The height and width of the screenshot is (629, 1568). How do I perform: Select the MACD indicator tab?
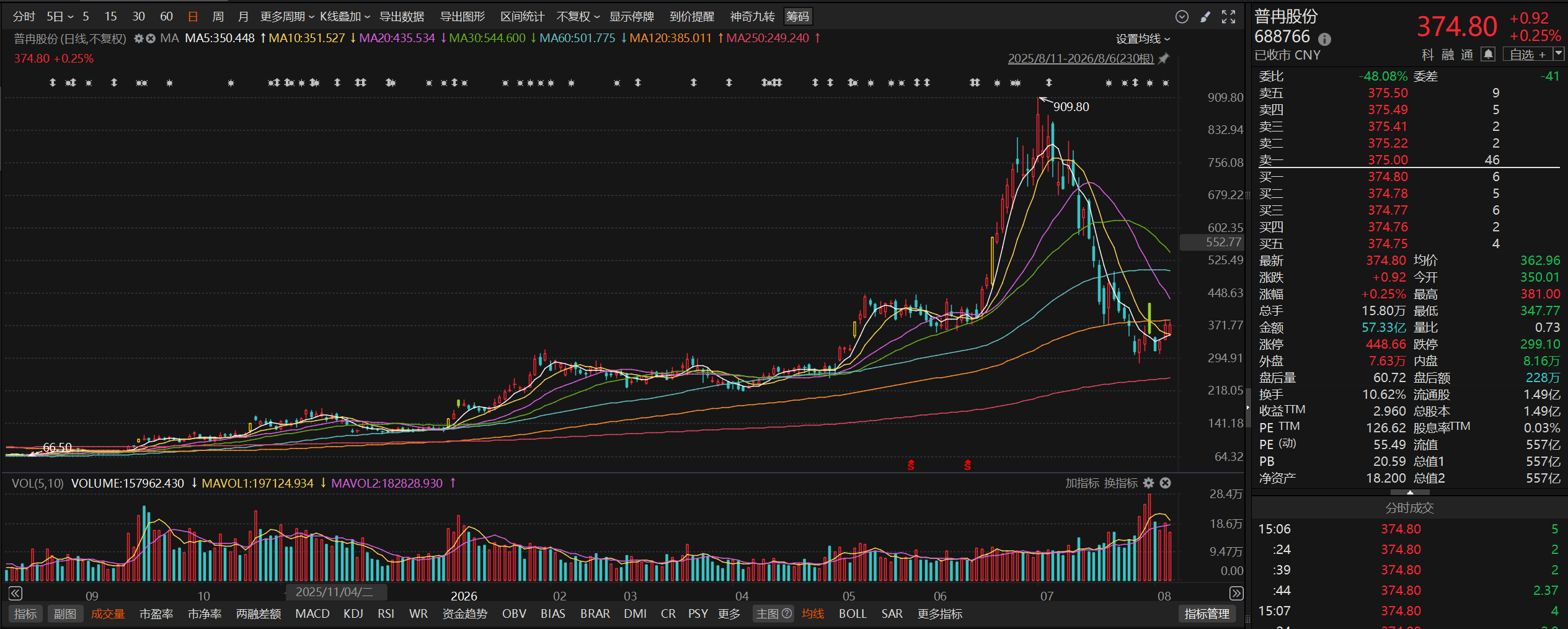[312, 613]
